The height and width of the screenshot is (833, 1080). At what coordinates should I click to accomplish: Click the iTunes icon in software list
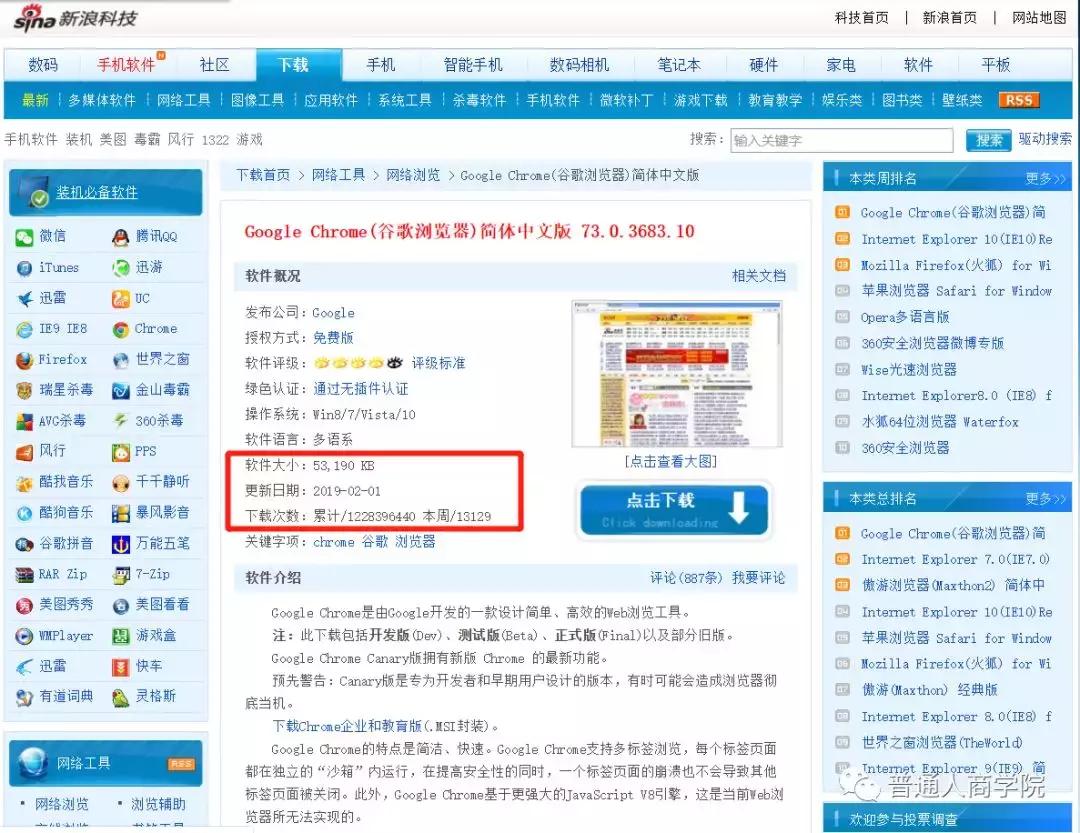(x=25, y=268)
